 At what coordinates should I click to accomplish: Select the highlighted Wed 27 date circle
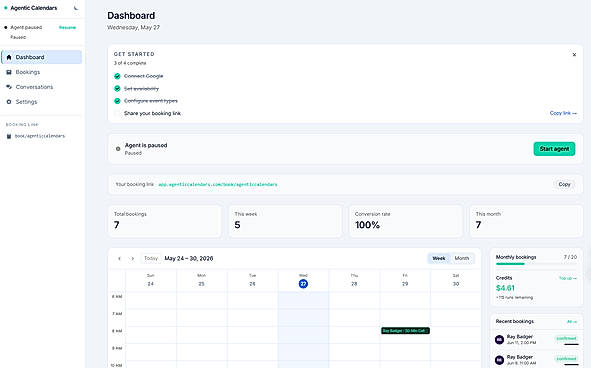click(x=303, y=284)
